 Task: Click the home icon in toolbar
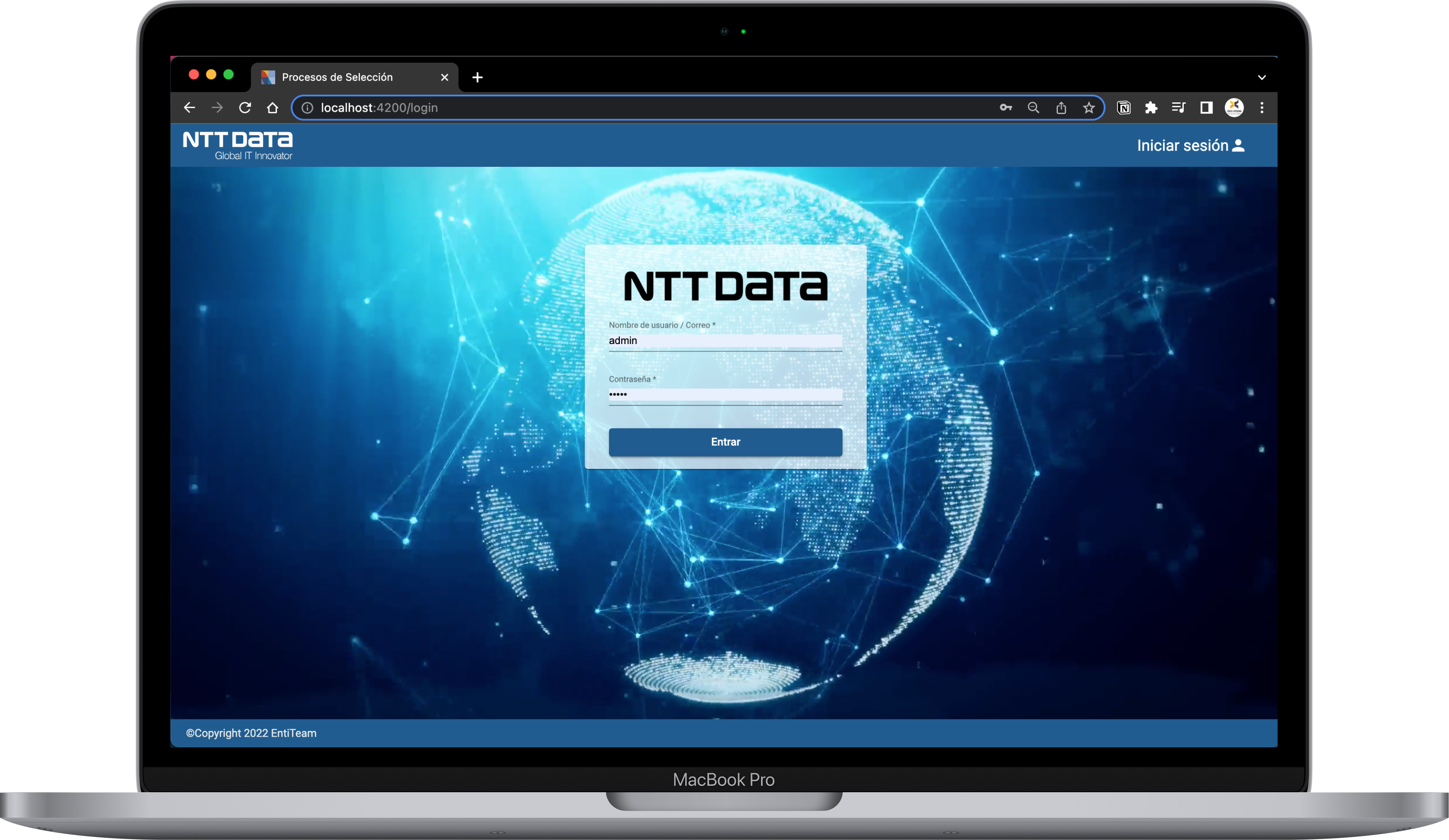(272, 107)
